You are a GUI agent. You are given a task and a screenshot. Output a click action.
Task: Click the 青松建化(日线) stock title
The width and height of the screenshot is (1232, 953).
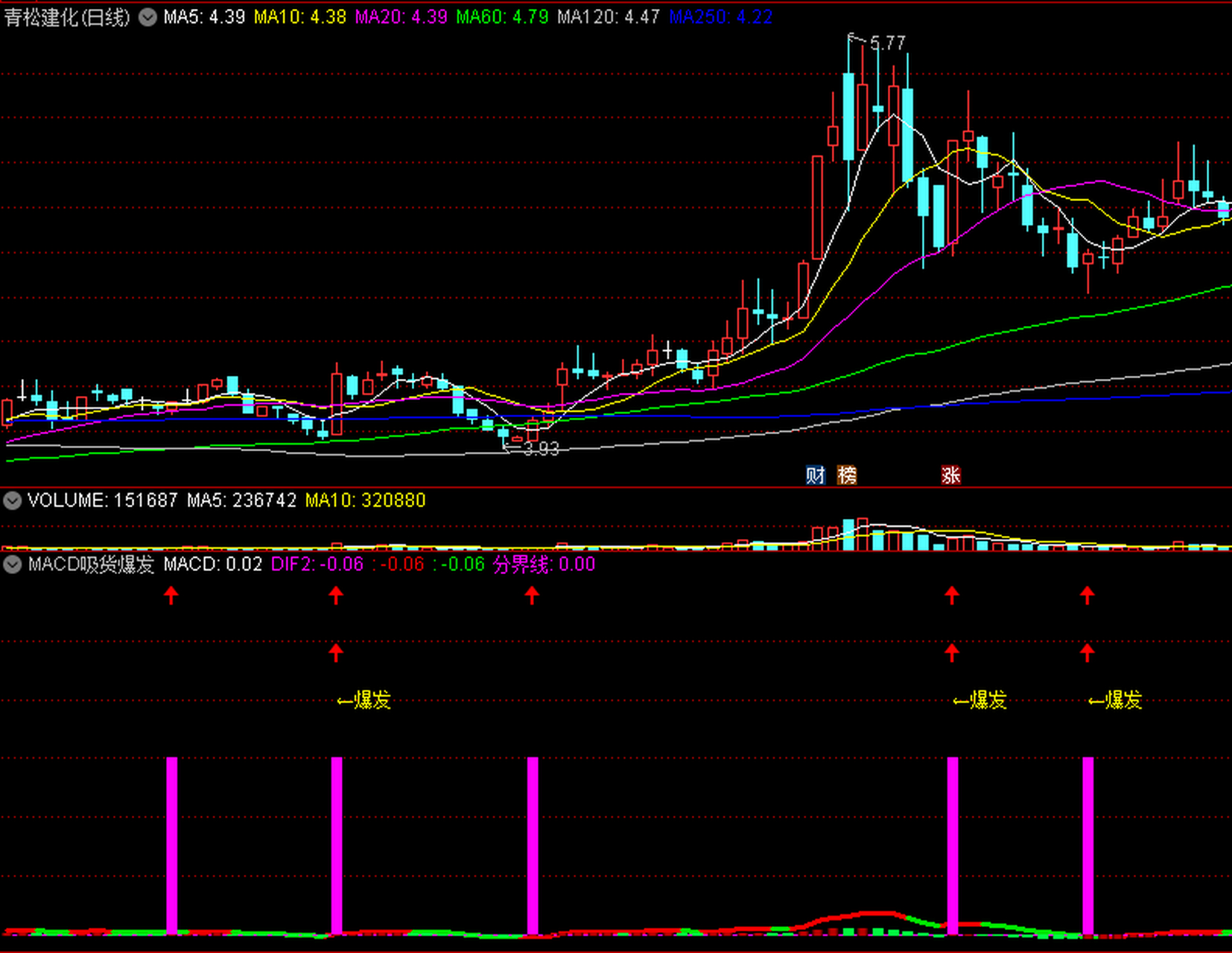point(67,17)
